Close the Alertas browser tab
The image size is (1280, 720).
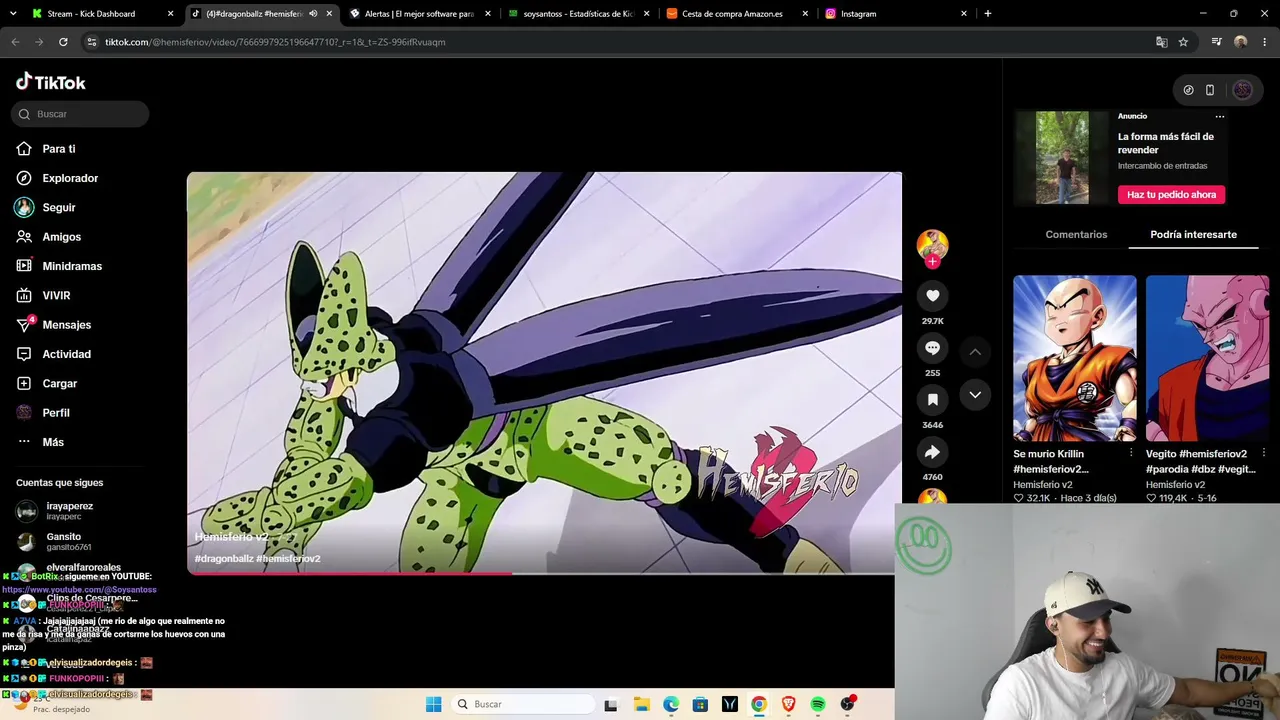[x=487, y=14]
